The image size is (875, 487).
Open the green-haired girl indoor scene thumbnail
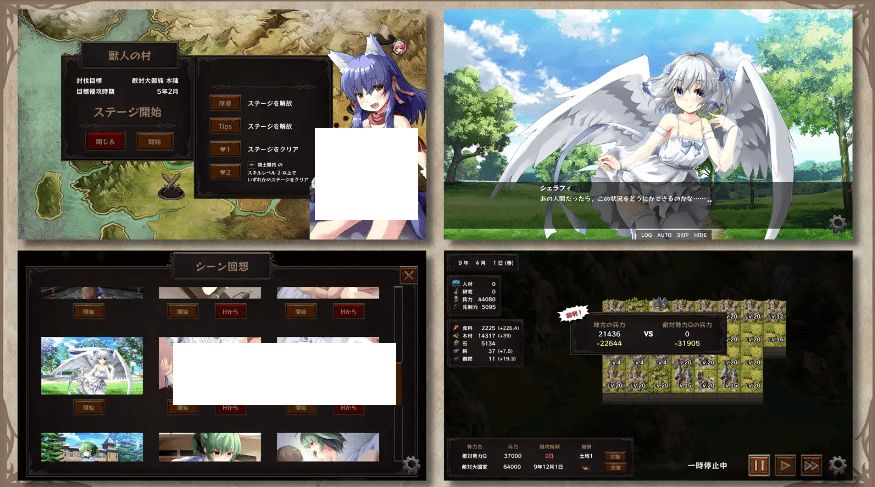210,447
